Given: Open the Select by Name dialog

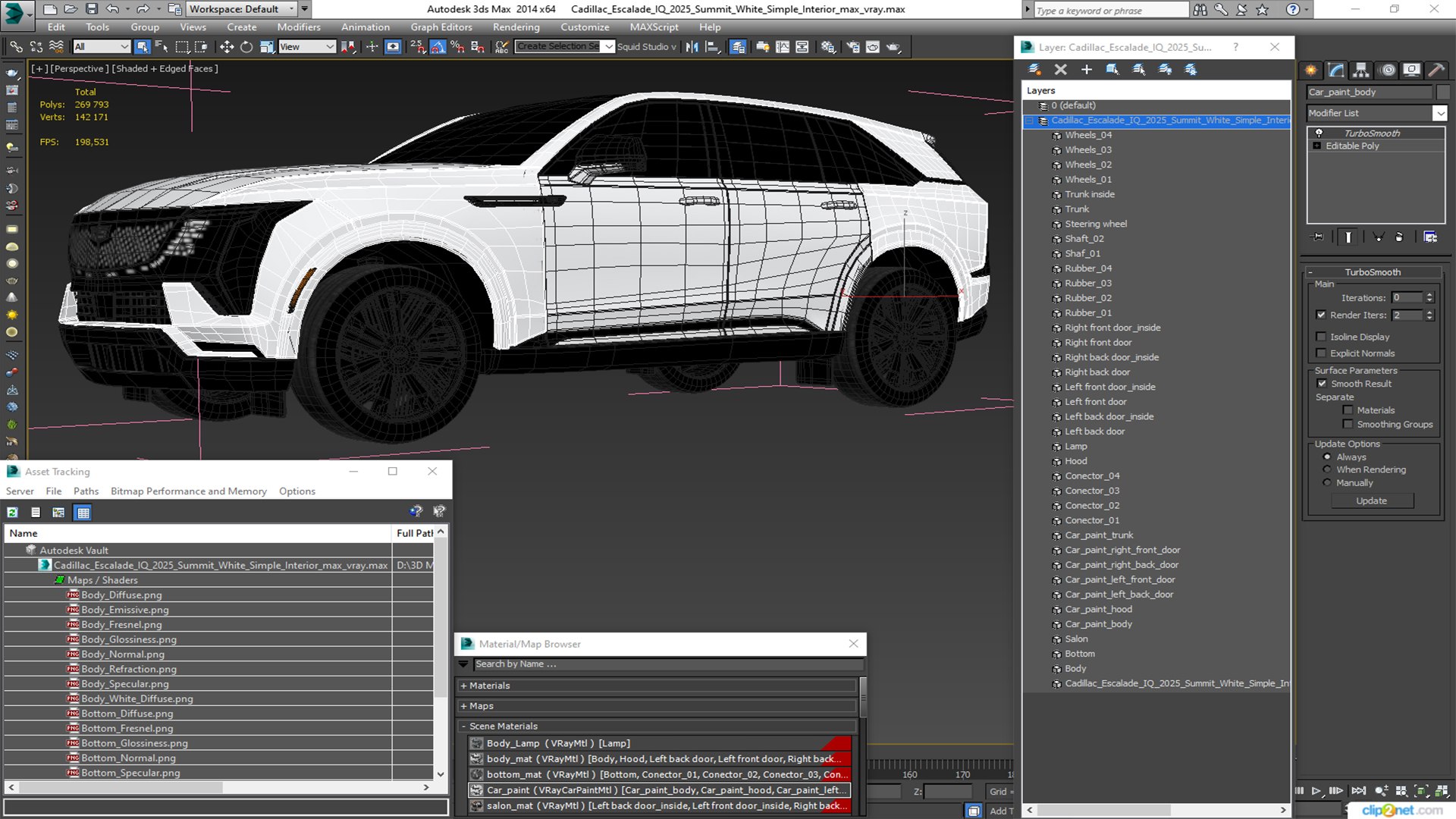Looking at the screenshot, I should coord(162,47).
